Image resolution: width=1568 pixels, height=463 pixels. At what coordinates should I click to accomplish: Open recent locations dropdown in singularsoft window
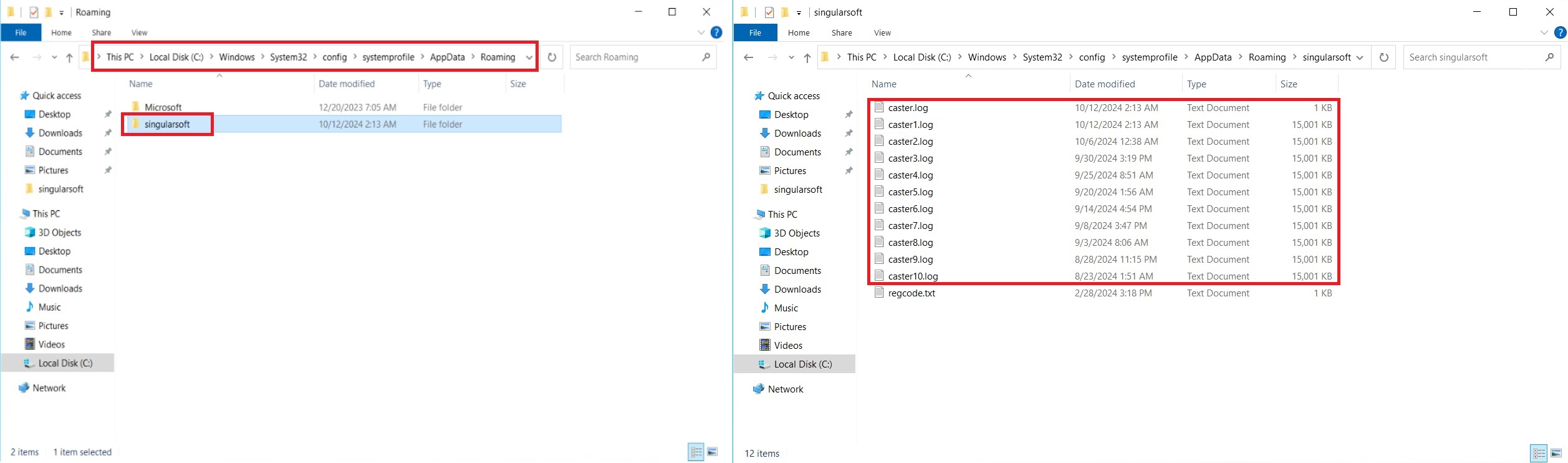791,57
